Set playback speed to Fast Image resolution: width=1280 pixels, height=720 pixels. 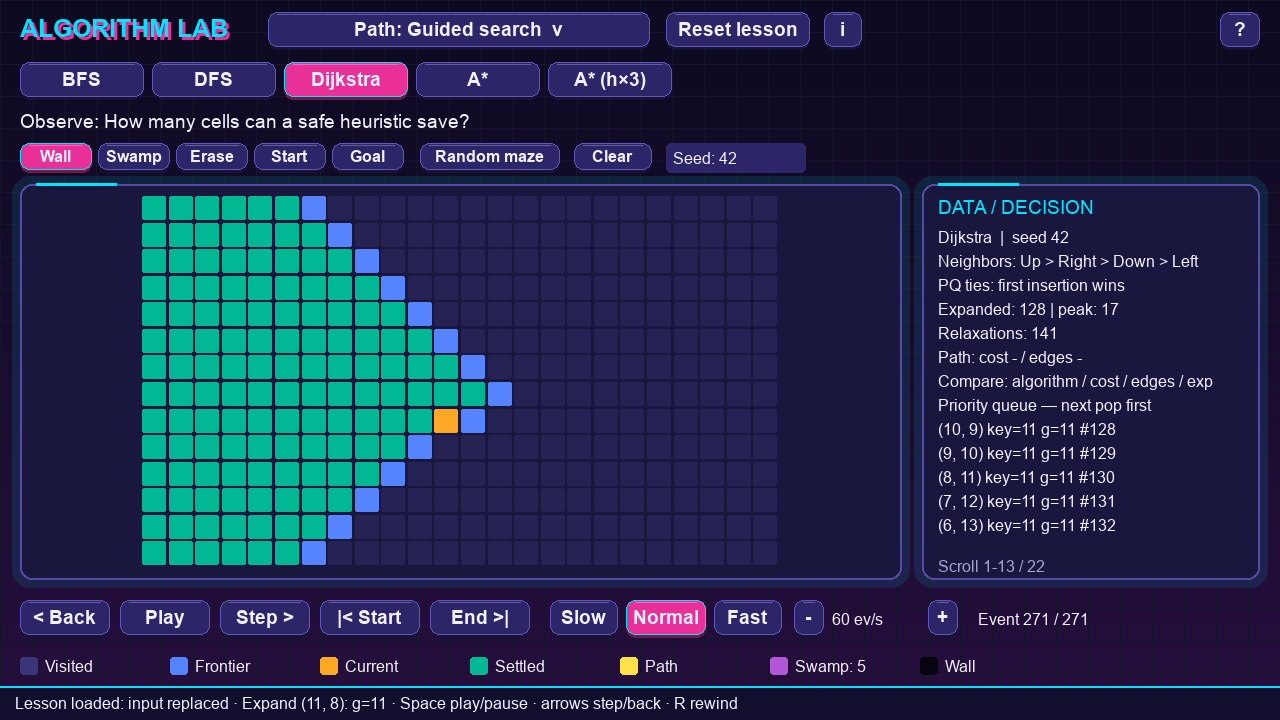coord(748,618)
